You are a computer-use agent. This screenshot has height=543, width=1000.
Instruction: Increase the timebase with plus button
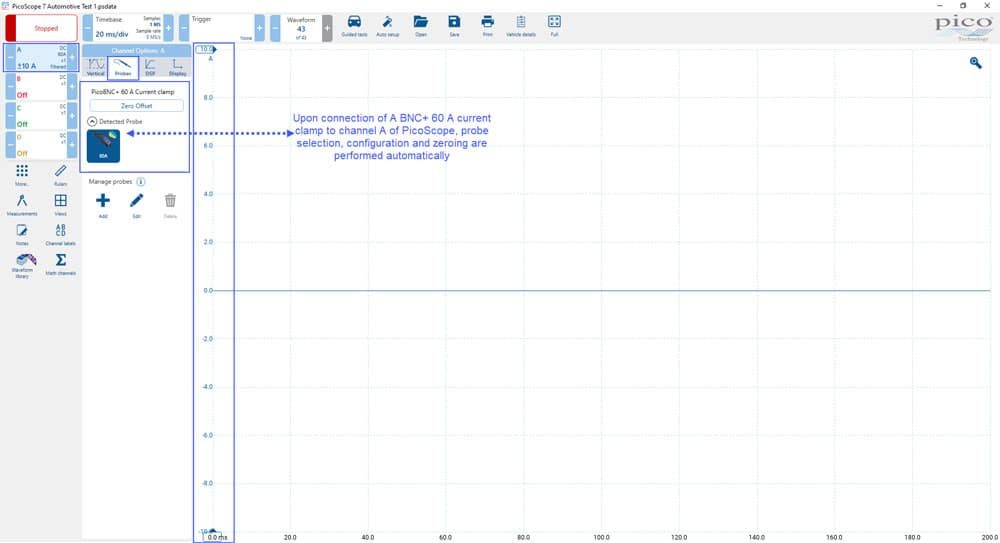point(168,28)
